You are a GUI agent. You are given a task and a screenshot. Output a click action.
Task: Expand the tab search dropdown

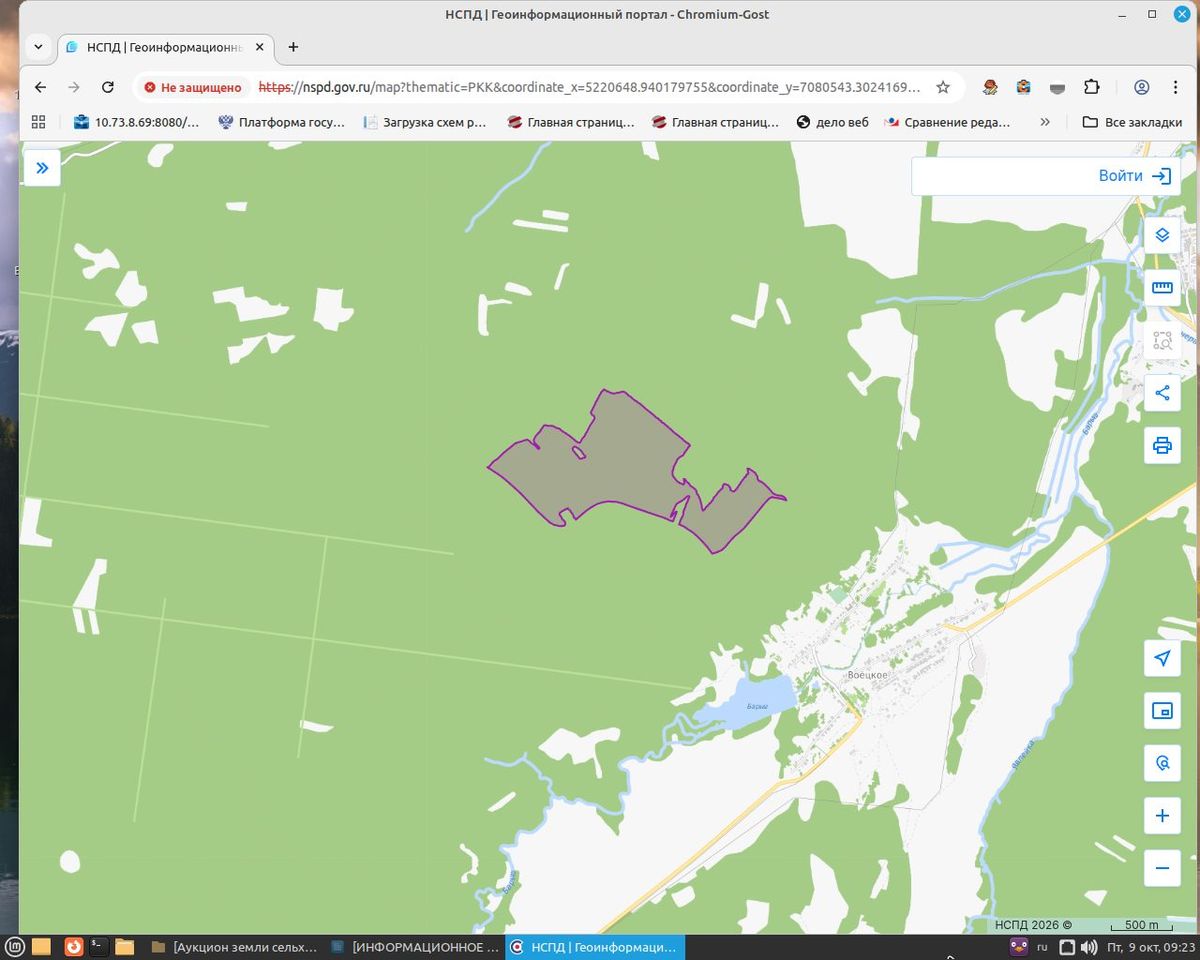pyautogui.click(x=38, y=47)
